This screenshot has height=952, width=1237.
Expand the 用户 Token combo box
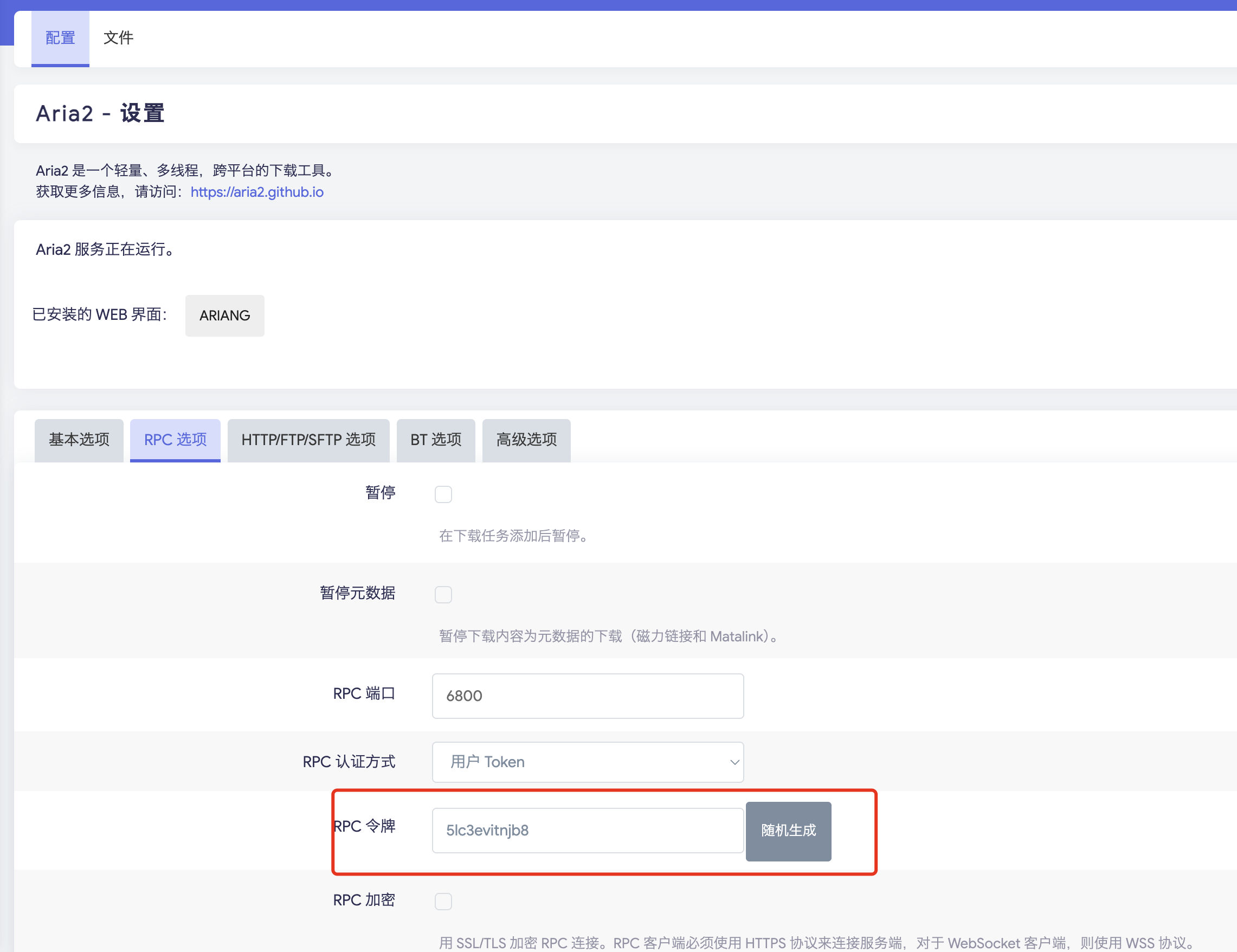(588, 762)
